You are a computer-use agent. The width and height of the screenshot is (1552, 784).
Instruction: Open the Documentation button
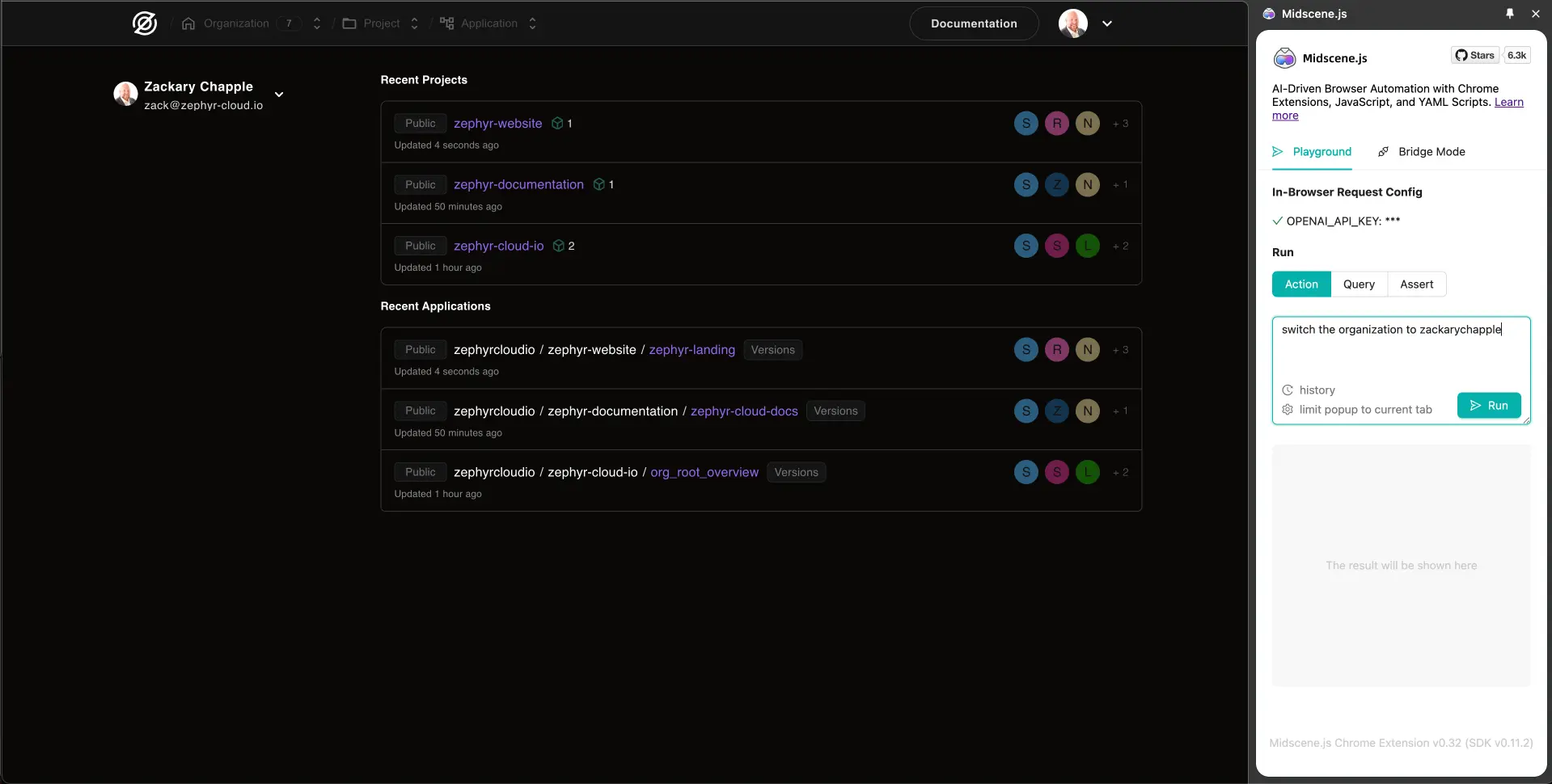[974, 23]
